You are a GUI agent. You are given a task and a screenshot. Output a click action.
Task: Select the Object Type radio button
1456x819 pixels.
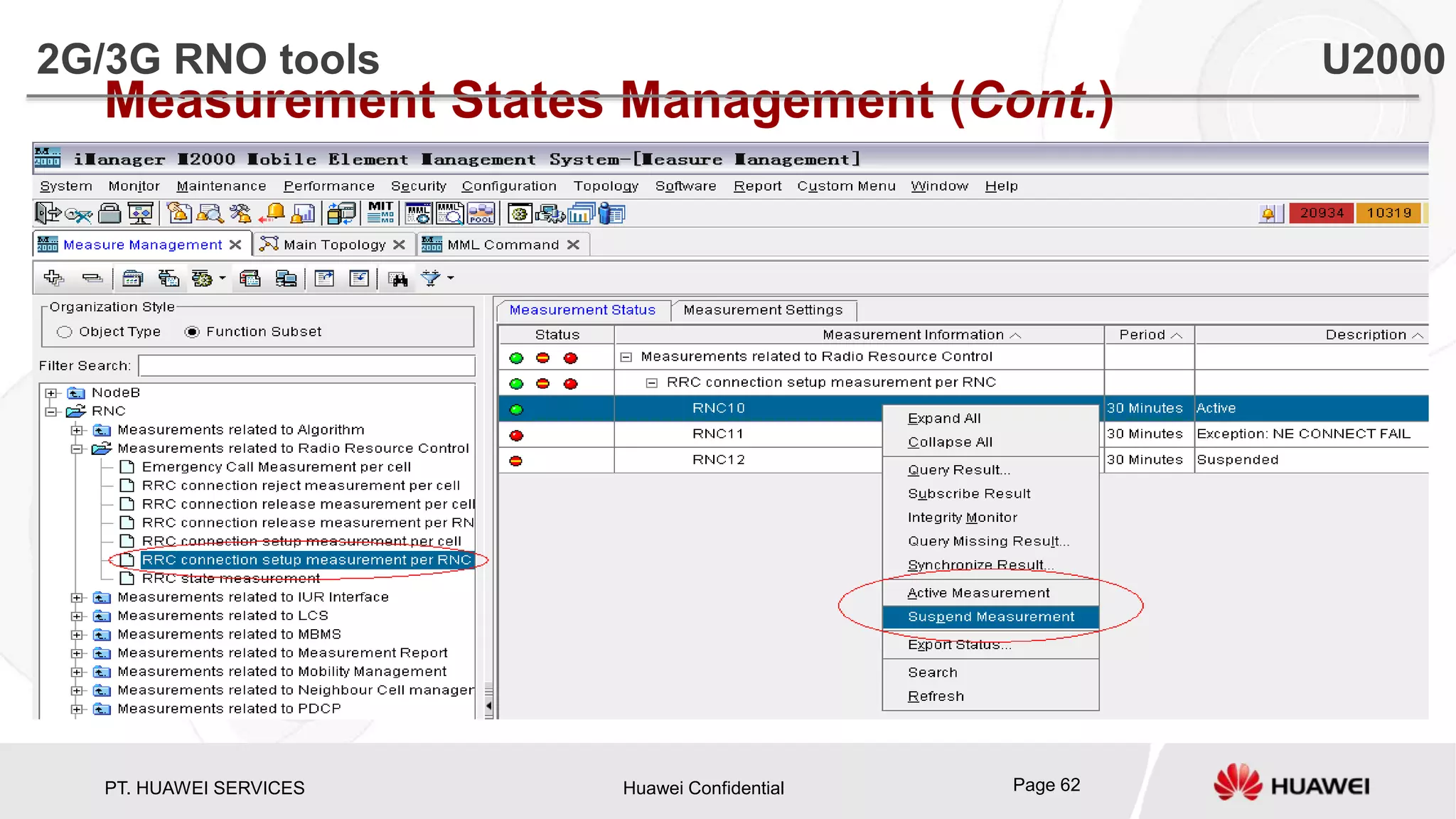[x=65, y=332]
